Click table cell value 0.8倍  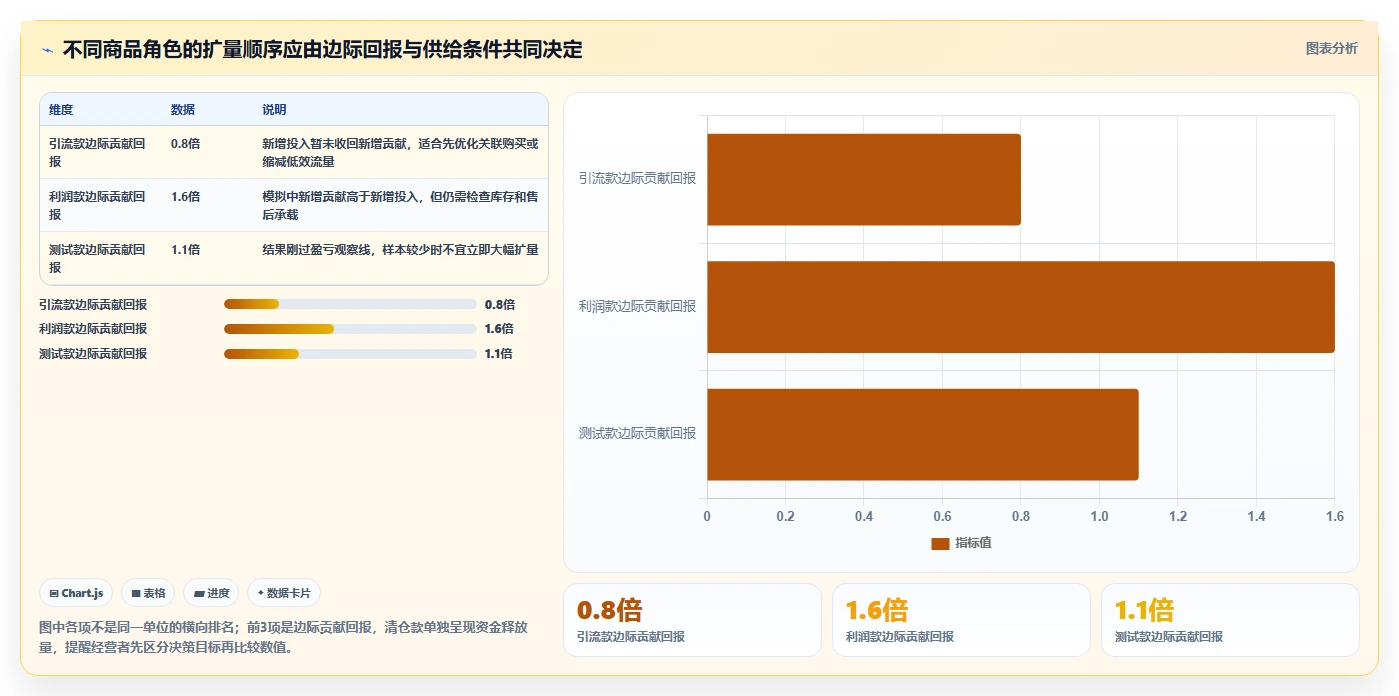185,144
